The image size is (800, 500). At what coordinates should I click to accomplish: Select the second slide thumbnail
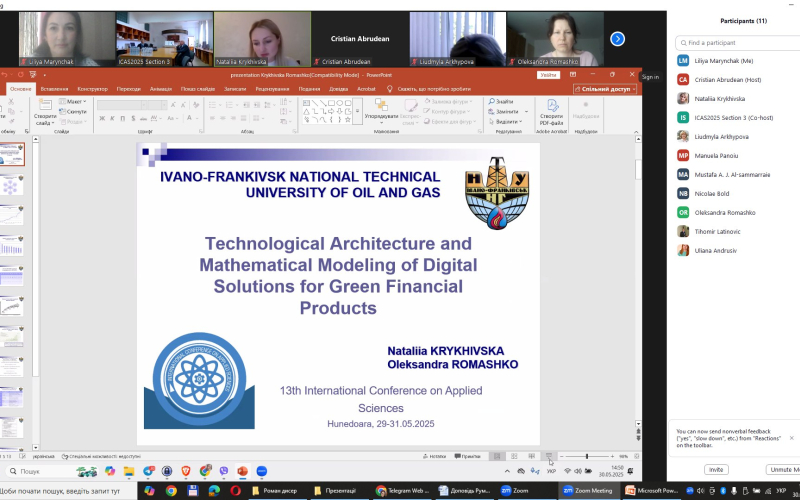pyautogui.click(x=11, y=185)
